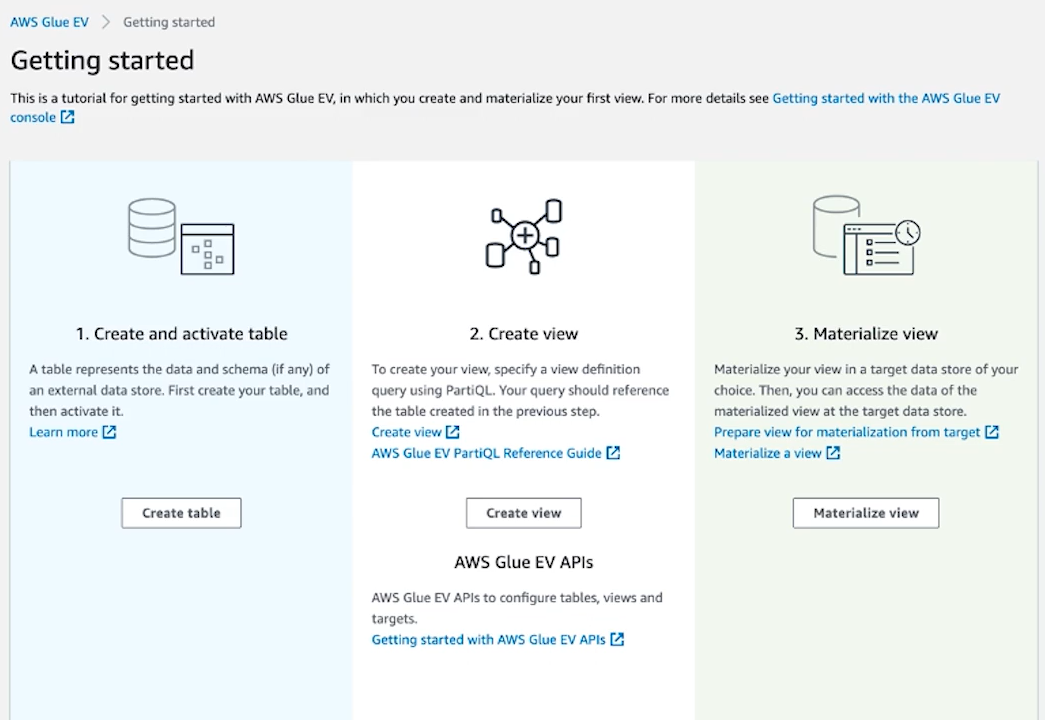Click the external icon next to Learn more

[x=109, y=432]
